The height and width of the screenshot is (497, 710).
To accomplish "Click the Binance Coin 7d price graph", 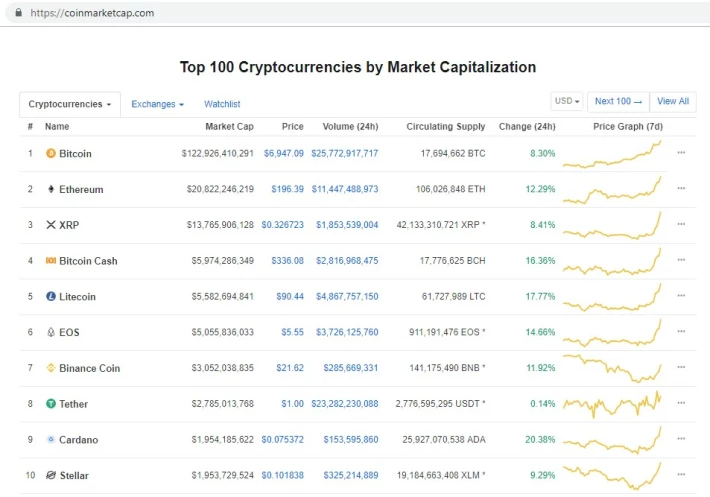I will [x=612, y=368].
